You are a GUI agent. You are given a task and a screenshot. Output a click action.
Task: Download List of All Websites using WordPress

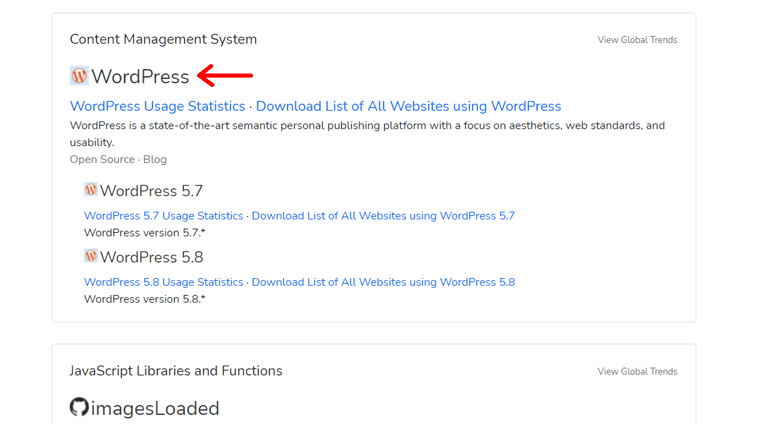point(408,106)
